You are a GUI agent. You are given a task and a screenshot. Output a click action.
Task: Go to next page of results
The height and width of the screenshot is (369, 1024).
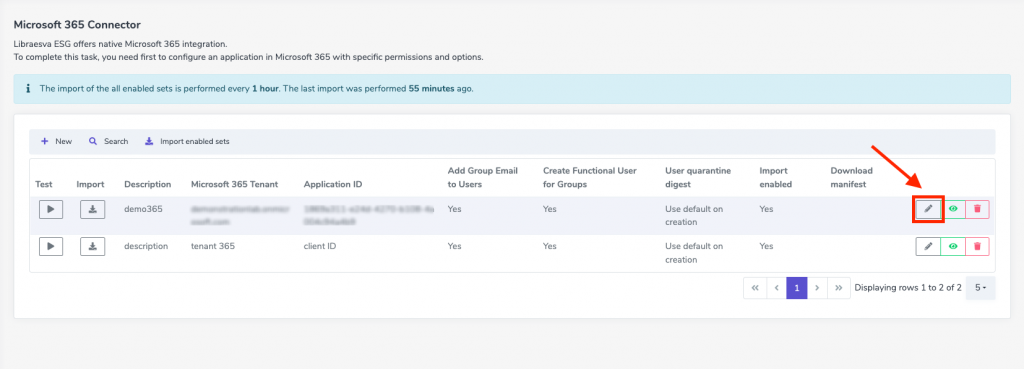pos(818,287)
